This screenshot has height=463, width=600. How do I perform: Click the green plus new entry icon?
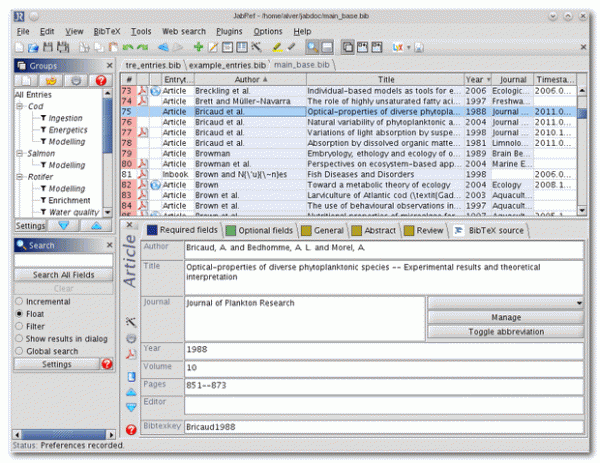tap(198, 47)
